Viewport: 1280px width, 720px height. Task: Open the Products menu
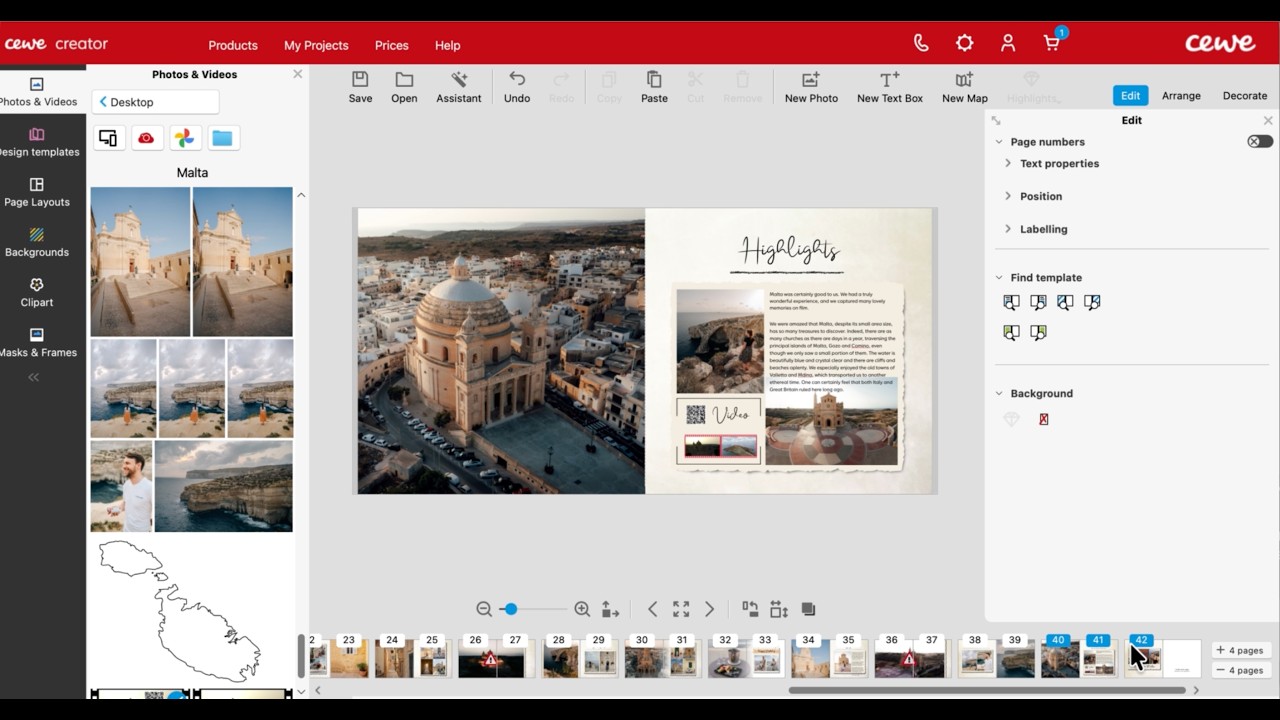pyautogui.click(x=233, y=45)
